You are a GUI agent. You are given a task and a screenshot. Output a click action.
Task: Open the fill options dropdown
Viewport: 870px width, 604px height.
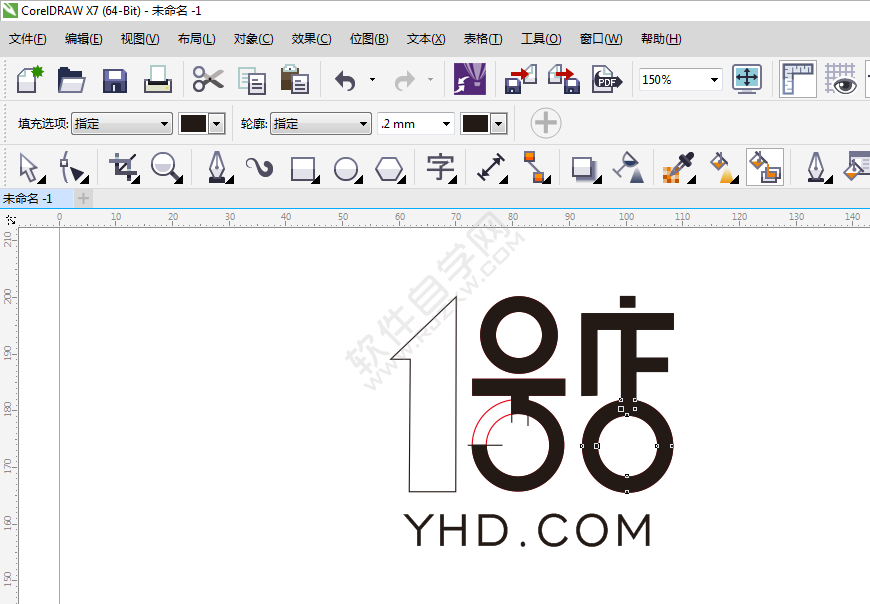pyautogui.click(x=122, y=123)
